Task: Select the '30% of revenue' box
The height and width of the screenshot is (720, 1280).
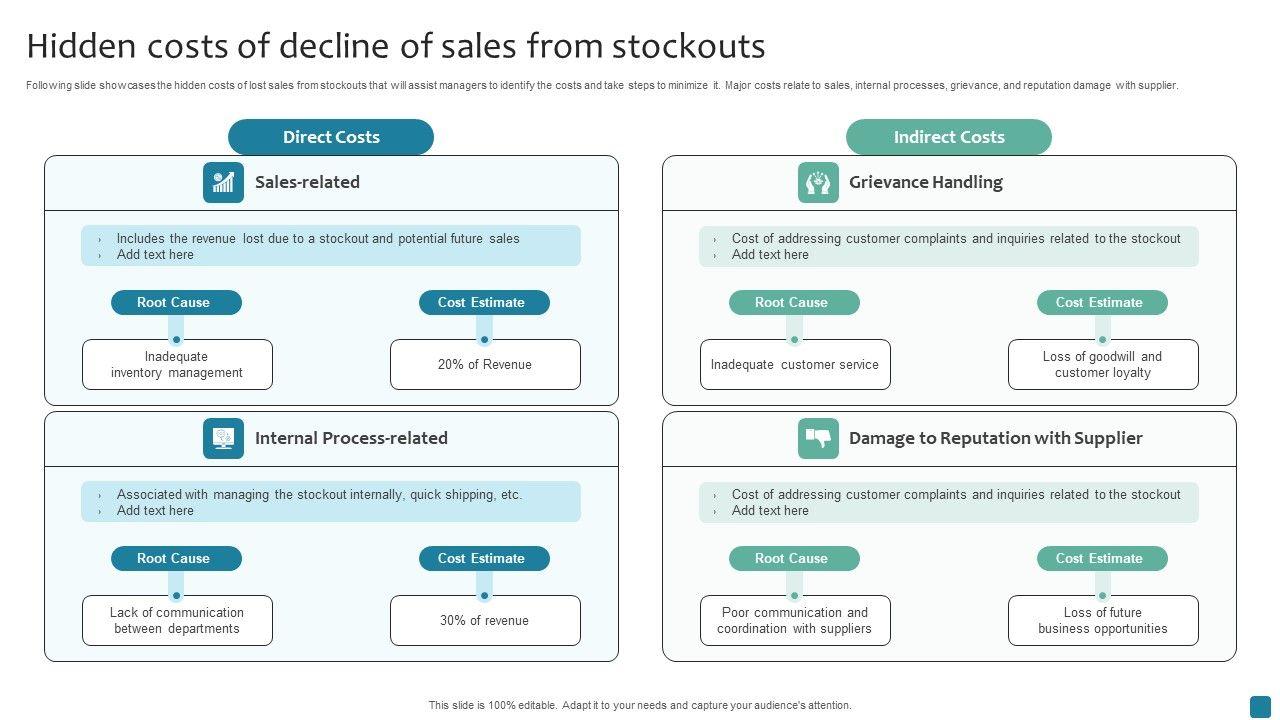Action: coord(485,620)
